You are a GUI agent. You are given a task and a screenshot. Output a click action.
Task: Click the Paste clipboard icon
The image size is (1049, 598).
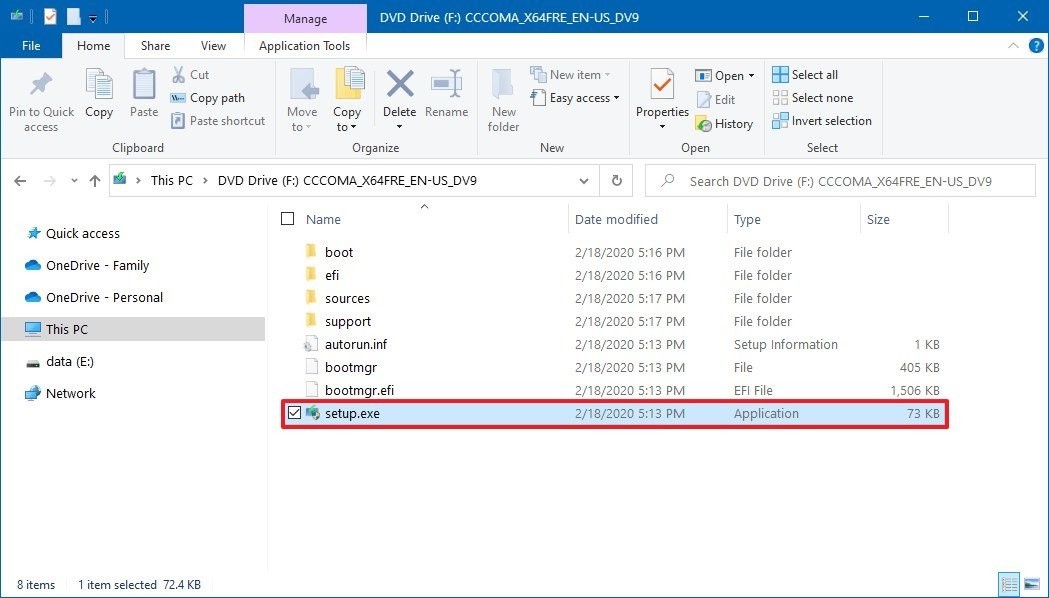pyautogui.click(x=144, y=84)
